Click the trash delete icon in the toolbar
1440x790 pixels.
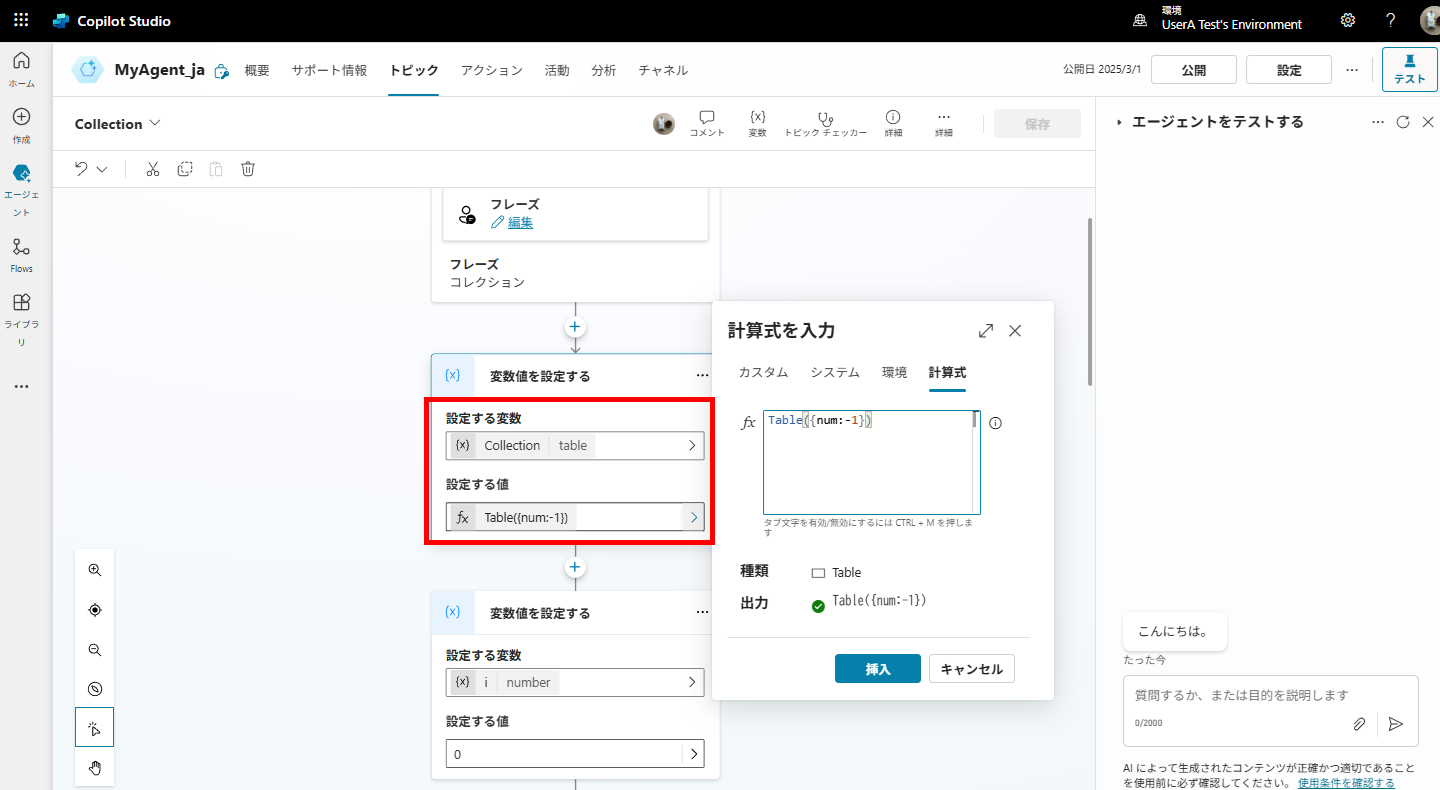[x=247, y=169]
